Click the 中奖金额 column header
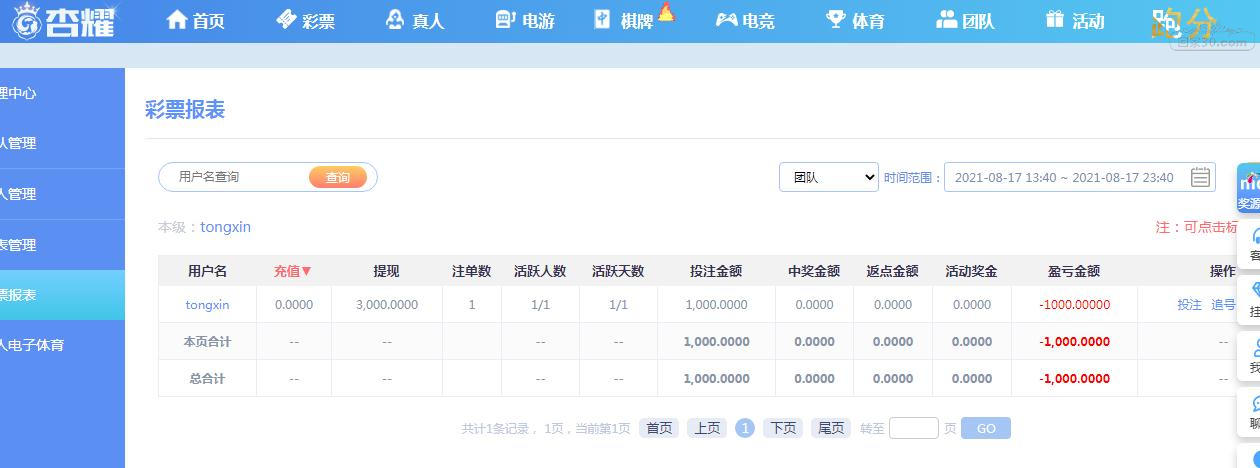 point(814,271)
